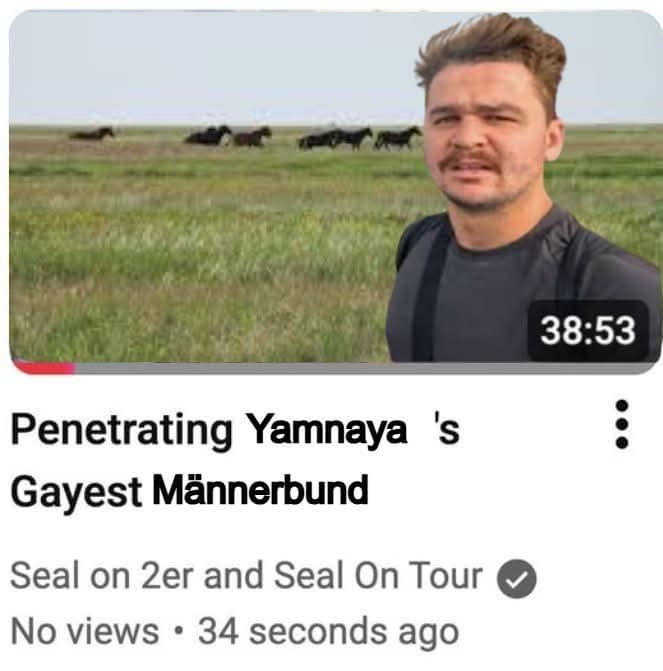Image resolution: width=663 pixels, height=671 pixels.
Task: Click the word 'Yamnaya' in the title
Action: pyautogui.click(x=327, y=429)
